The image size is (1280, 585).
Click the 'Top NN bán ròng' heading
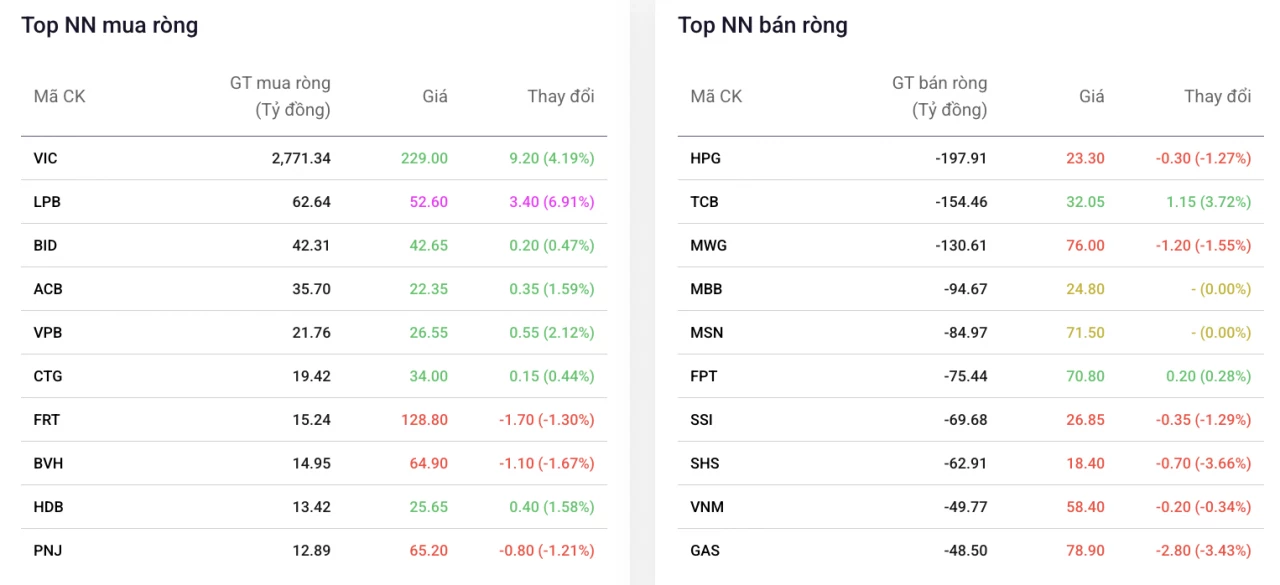[x=763, y=26]
